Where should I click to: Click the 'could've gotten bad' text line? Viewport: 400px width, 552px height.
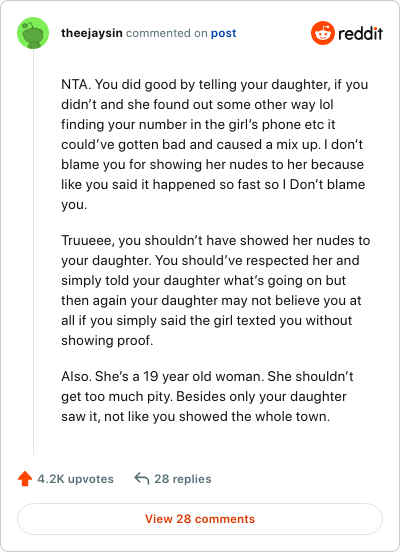212,145
